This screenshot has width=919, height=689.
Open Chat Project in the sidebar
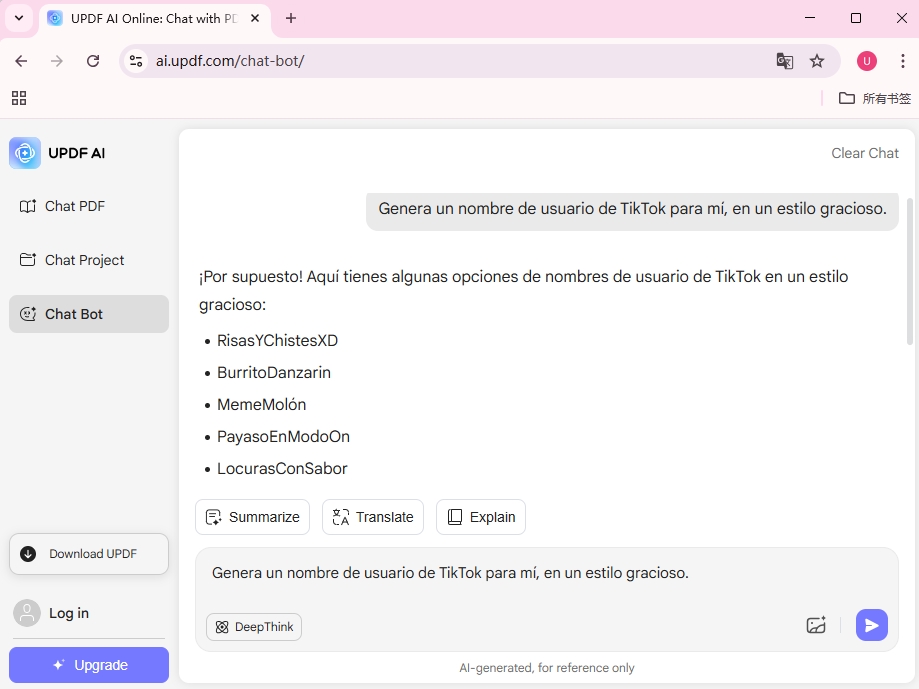[89, 260]
